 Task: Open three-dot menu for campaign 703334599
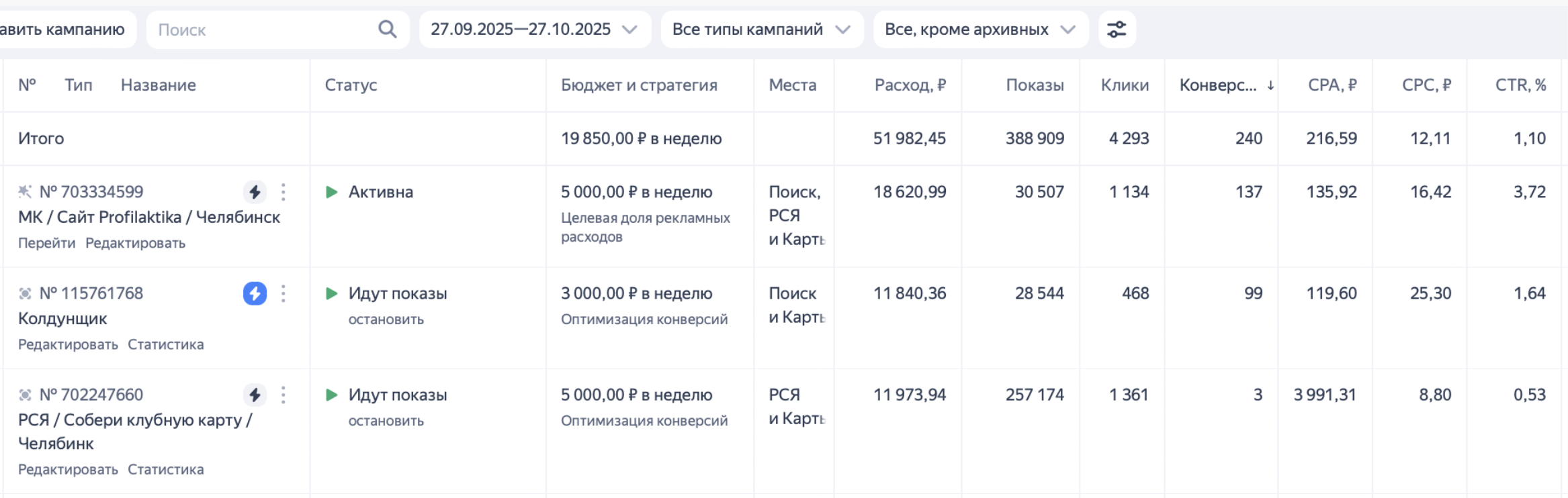pyautogui.click(x=284, y=193)
